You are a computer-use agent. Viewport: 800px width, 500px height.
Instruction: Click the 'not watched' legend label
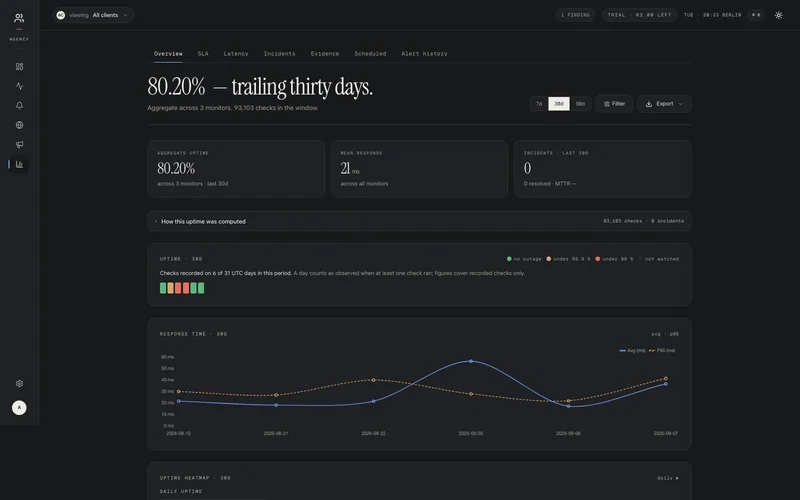click(662, 259)
